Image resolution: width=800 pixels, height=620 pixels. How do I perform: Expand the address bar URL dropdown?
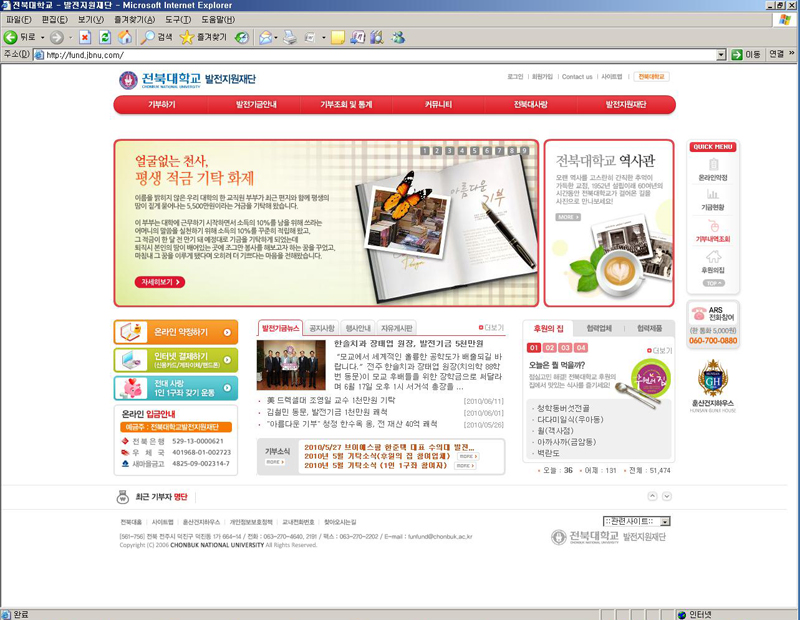pyautogui.click(x=722, y=55)
